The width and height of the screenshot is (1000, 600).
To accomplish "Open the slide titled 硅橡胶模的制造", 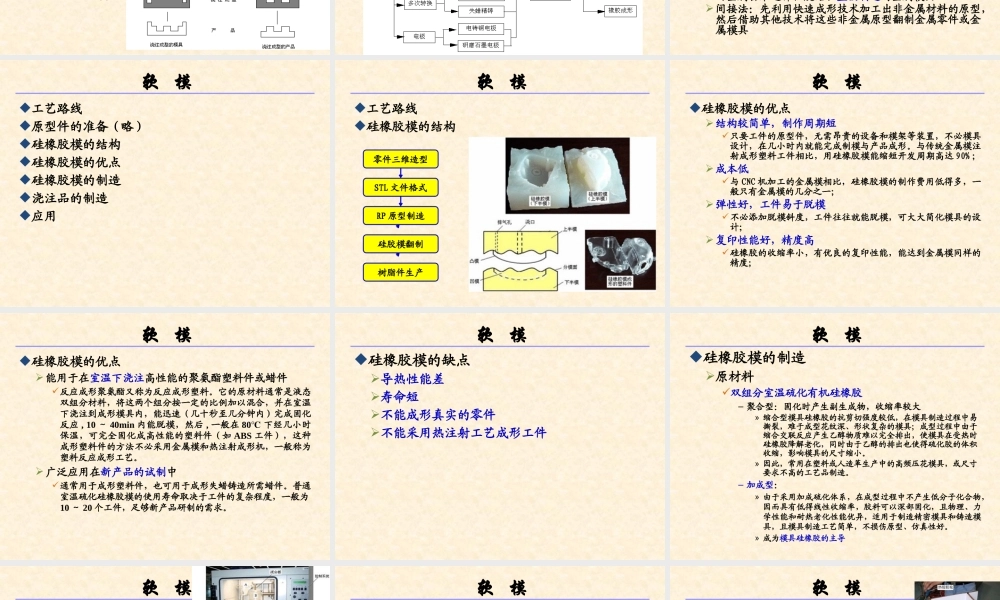I will [835, 437].
